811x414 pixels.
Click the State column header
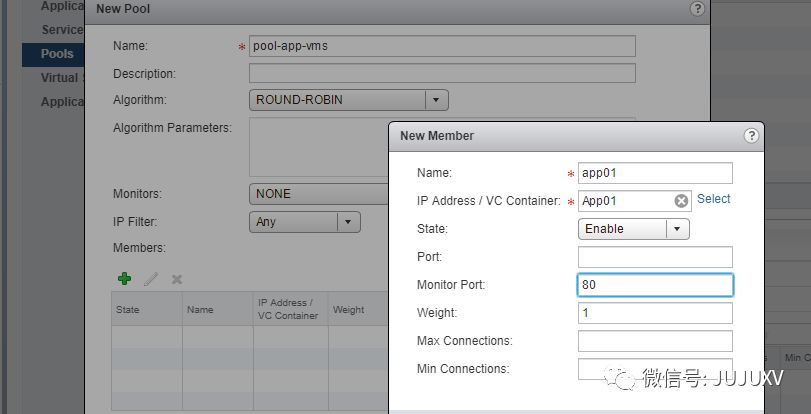pyautogui.click(x=147, y=309)
